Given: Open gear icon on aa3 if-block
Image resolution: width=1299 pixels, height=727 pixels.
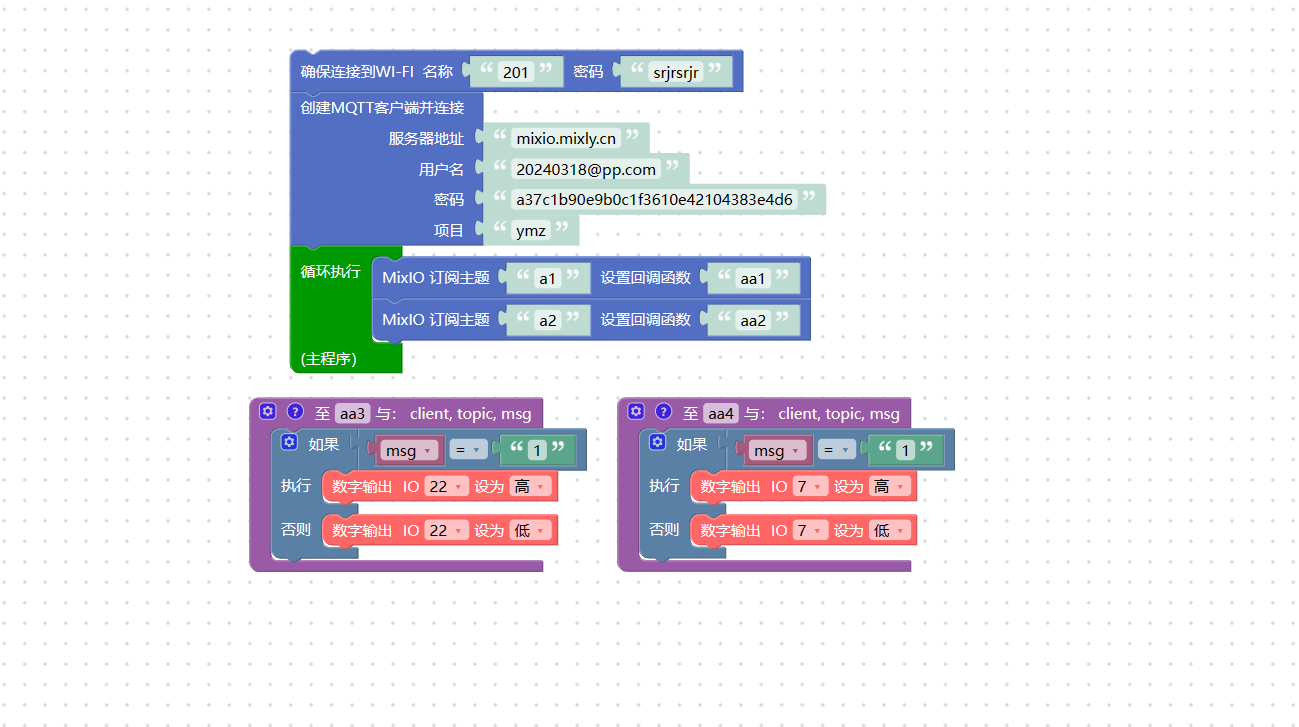Looking at the screenshot, I should click(289, 442).
